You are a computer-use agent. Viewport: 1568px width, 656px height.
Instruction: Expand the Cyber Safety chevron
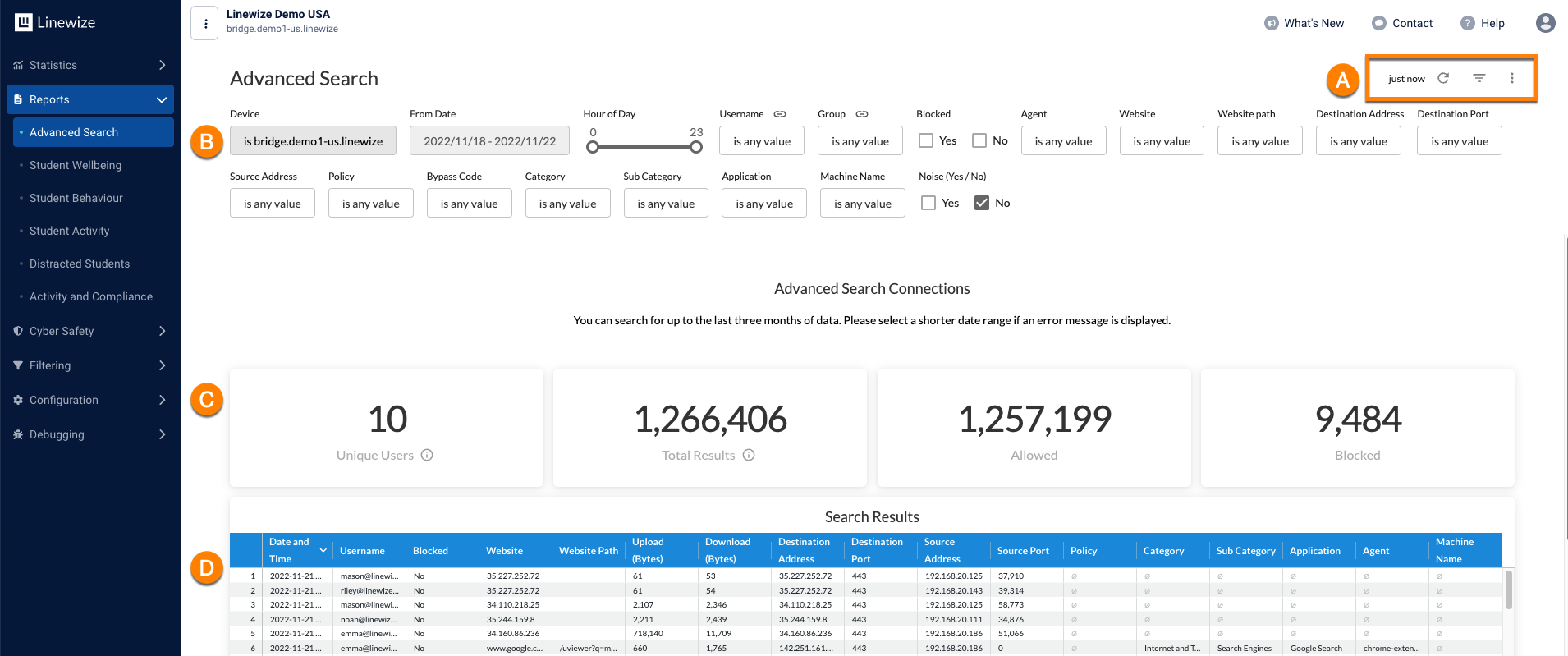coord(162,331)
